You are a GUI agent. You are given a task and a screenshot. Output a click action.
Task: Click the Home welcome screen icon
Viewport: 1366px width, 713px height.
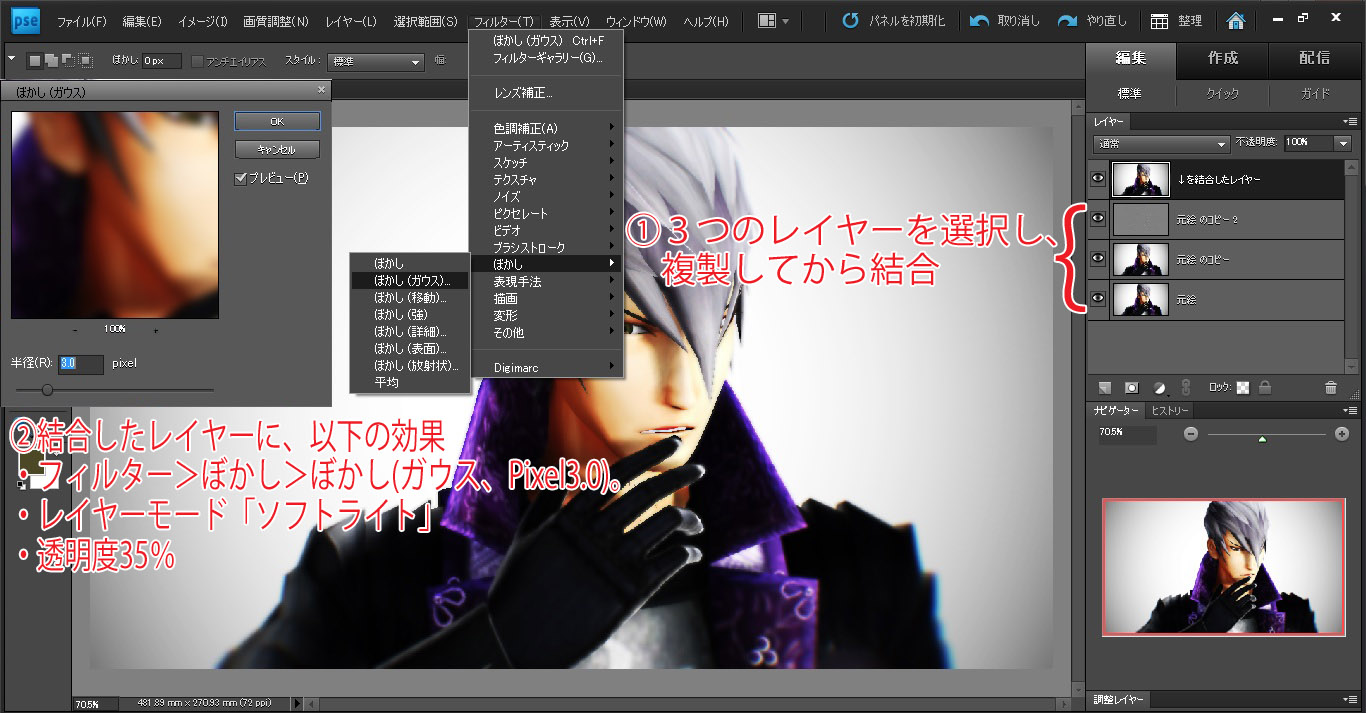click(x=1236, y=21)
